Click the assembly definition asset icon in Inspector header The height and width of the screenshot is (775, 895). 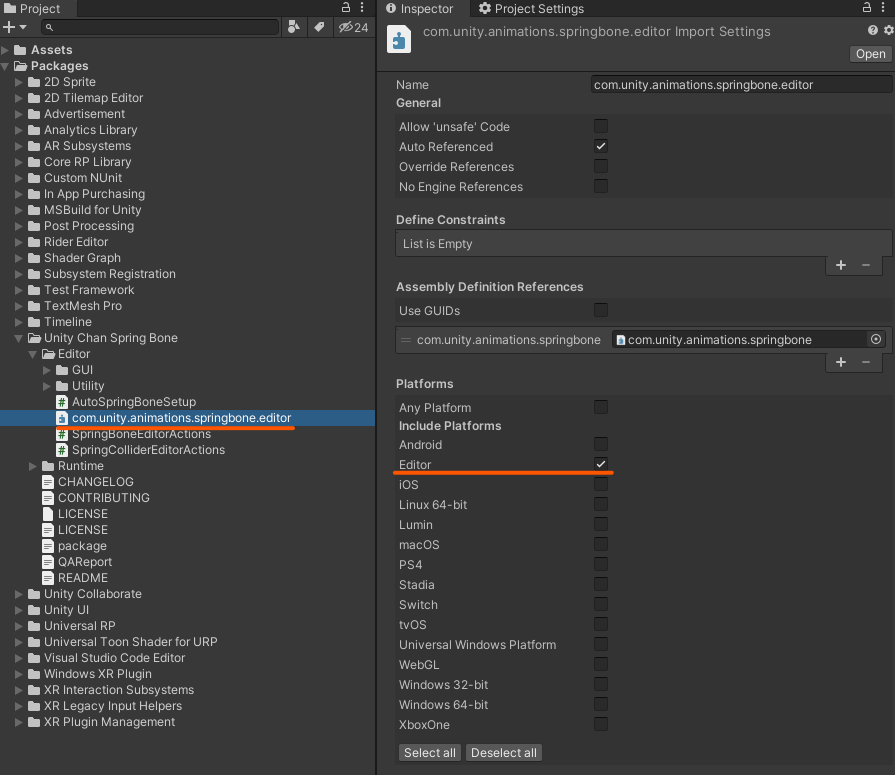pos(399,40)
